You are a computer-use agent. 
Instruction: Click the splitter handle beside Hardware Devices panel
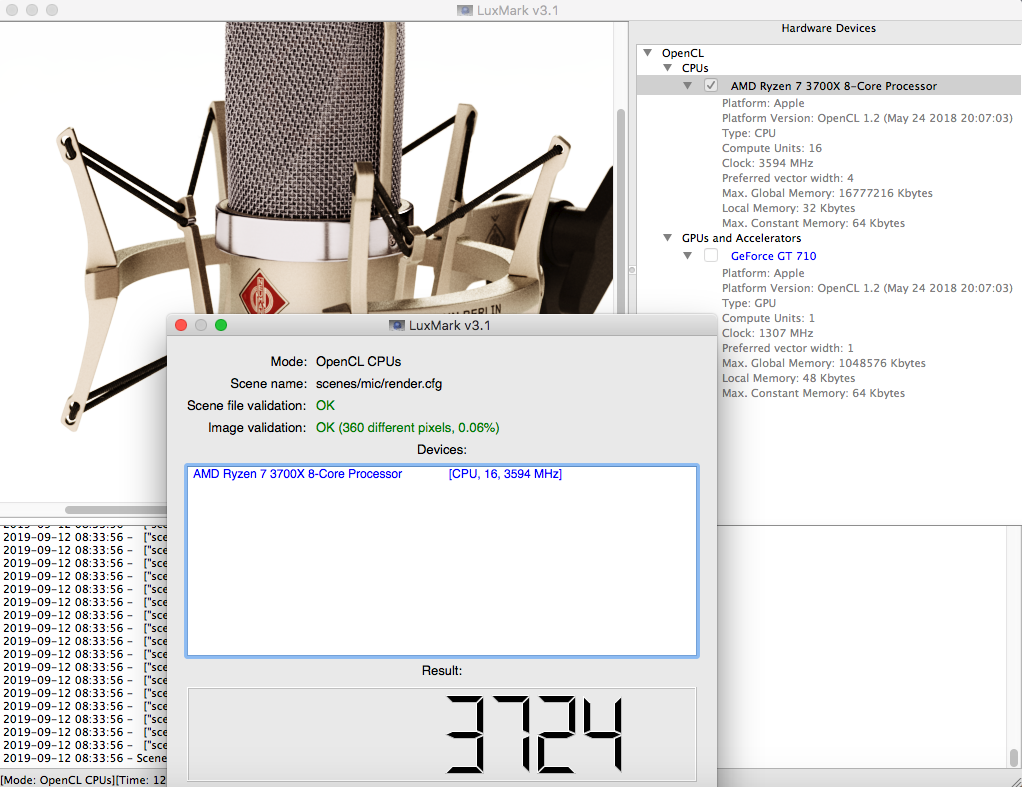pyautogui.click(x=630, y=270)
